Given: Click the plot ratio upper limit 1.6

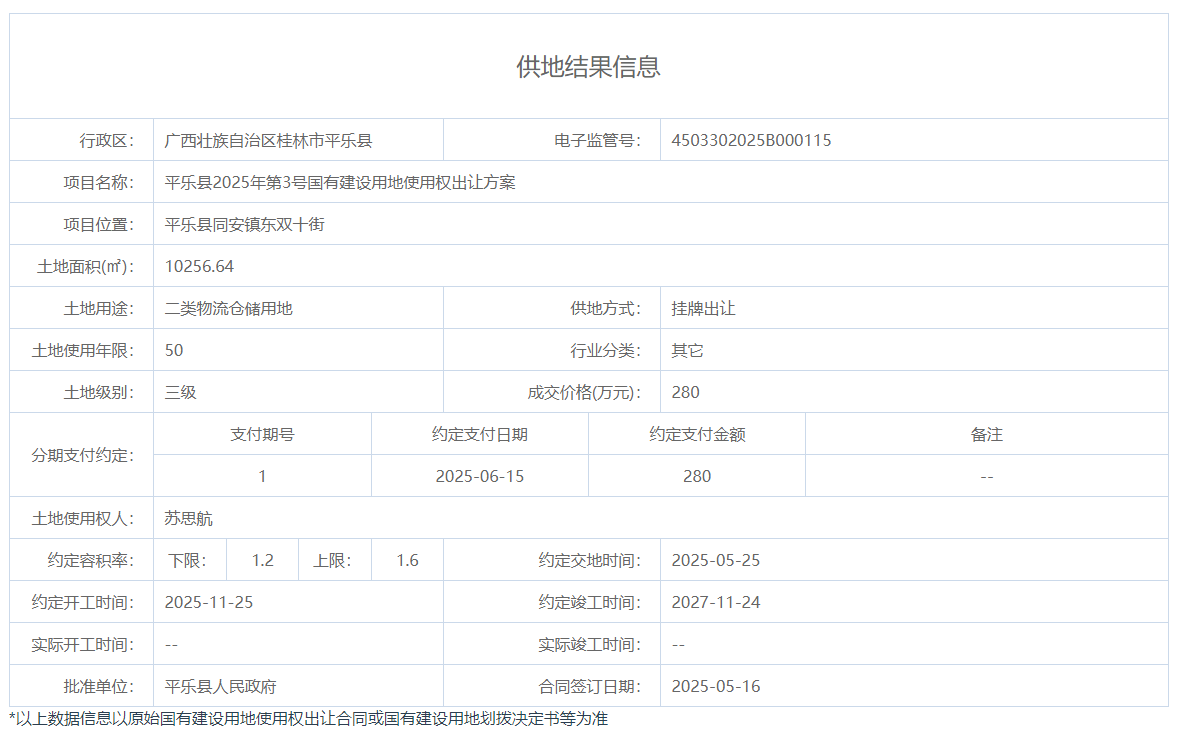Looking at the screenshot, I should pos(407,561).
